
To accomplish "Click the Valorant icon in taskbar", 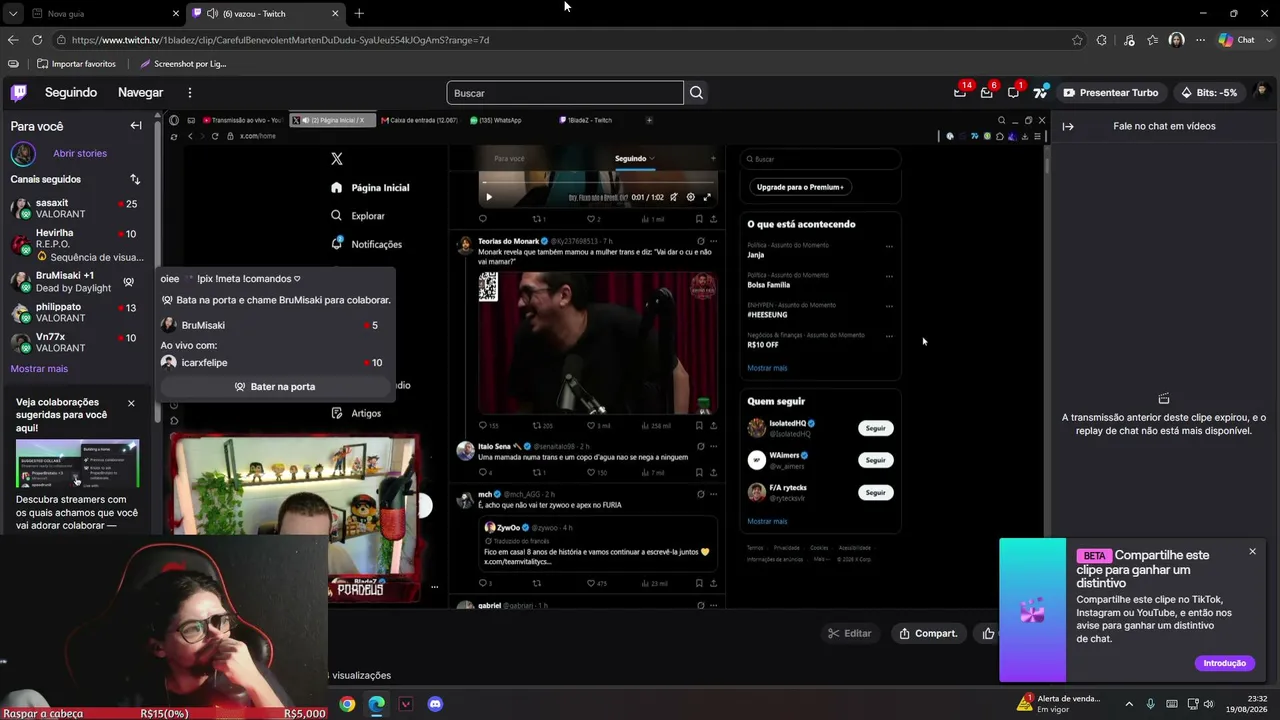I will point(406,704).
